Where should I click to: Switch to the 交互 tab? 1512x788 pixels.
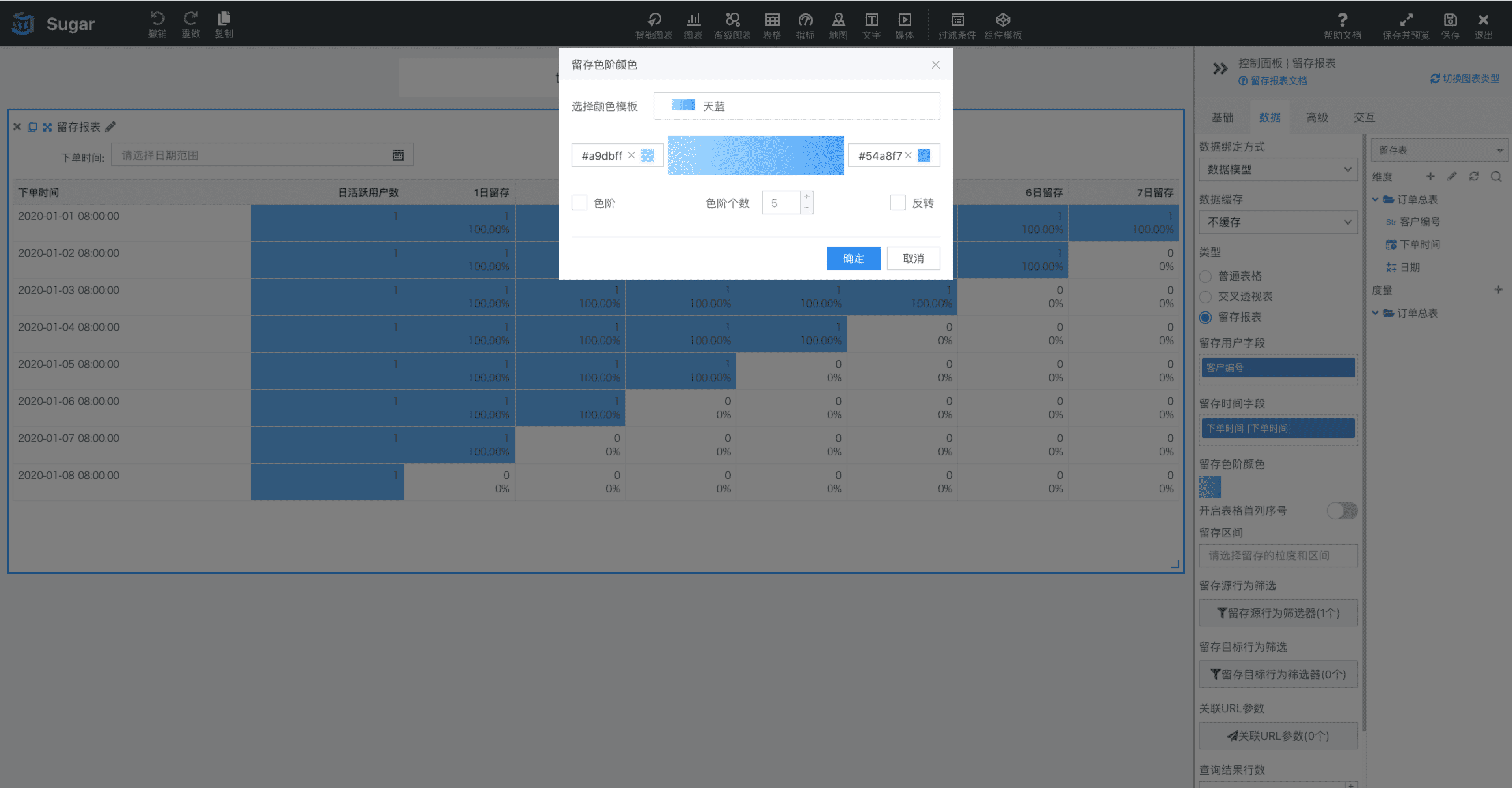pyautogui.click(x=1364, y=117)
